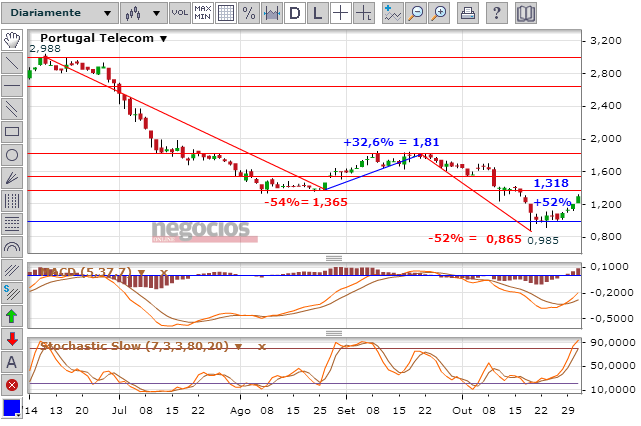Select the hand pan tool
Image resolution: width=641 pixels, height=426 pixels.
12,40
